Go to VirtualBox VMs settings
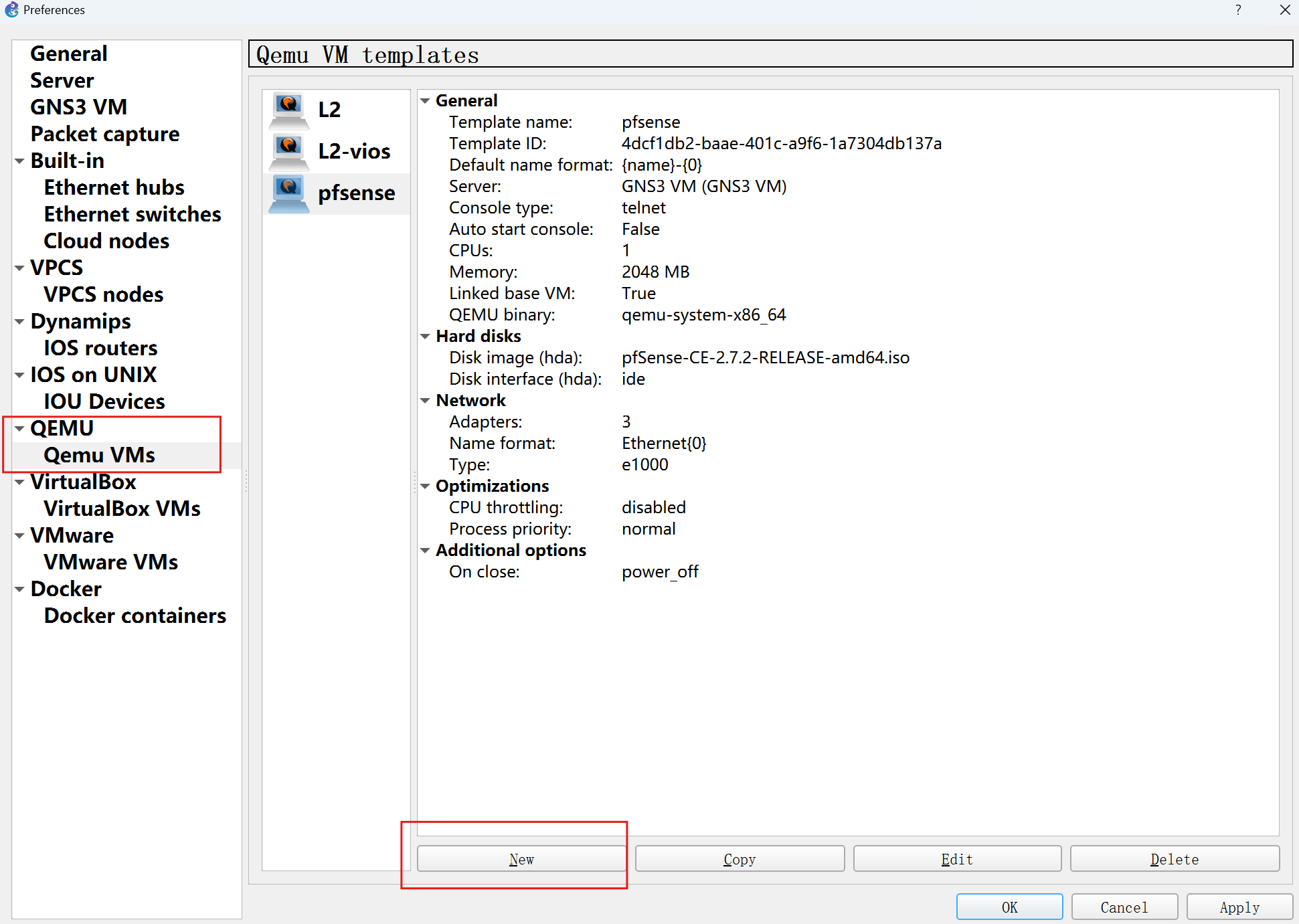Screen dimensions: 1299x924 (x=122, y=509)
